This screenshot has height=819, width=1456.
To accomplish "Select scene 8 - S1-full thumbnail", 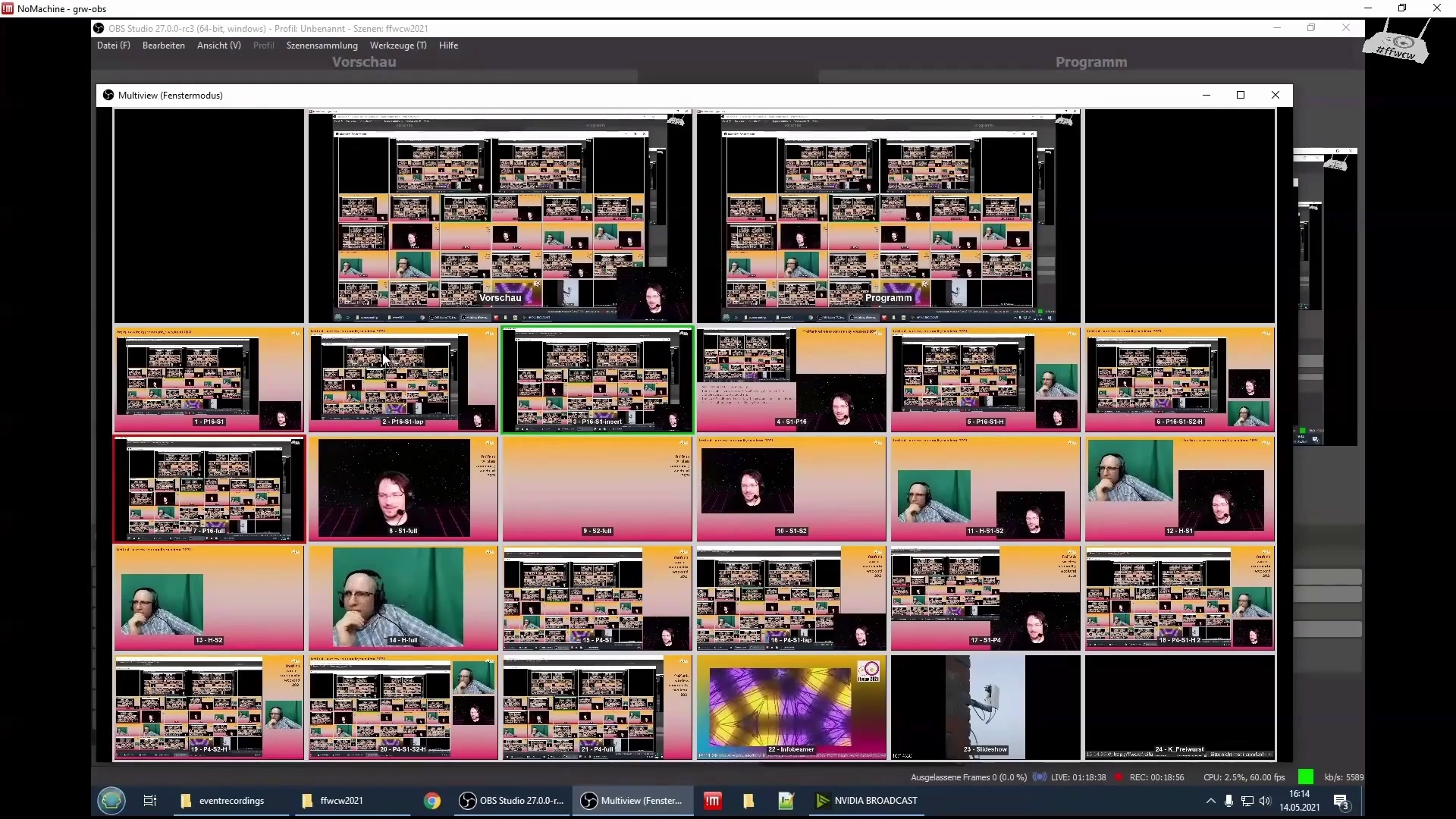I will [403, 488].
